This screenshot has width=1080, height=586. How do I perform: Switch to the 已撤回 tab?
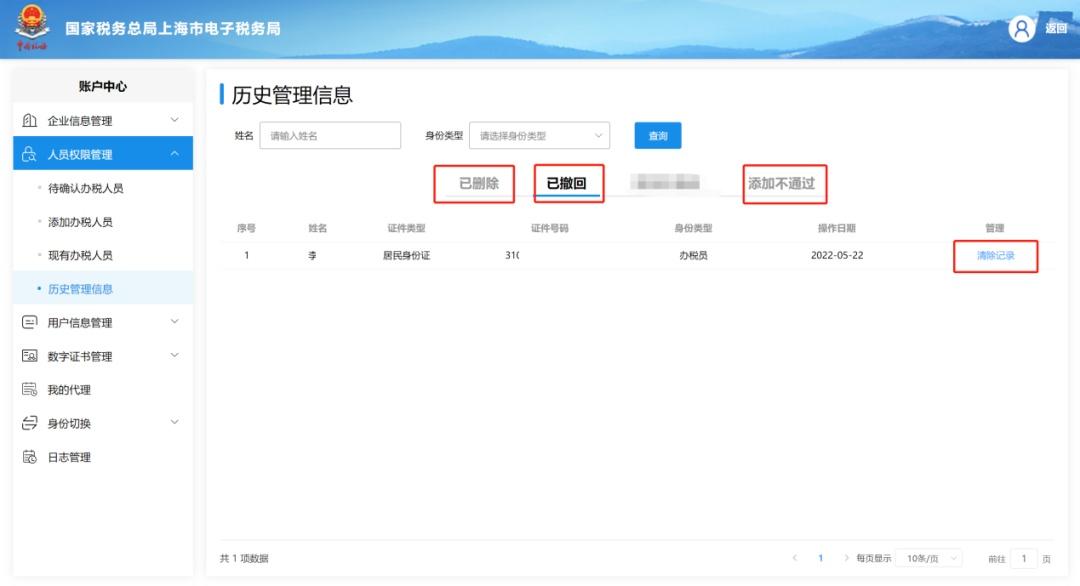pyautogui.click(x=566, y=183)
